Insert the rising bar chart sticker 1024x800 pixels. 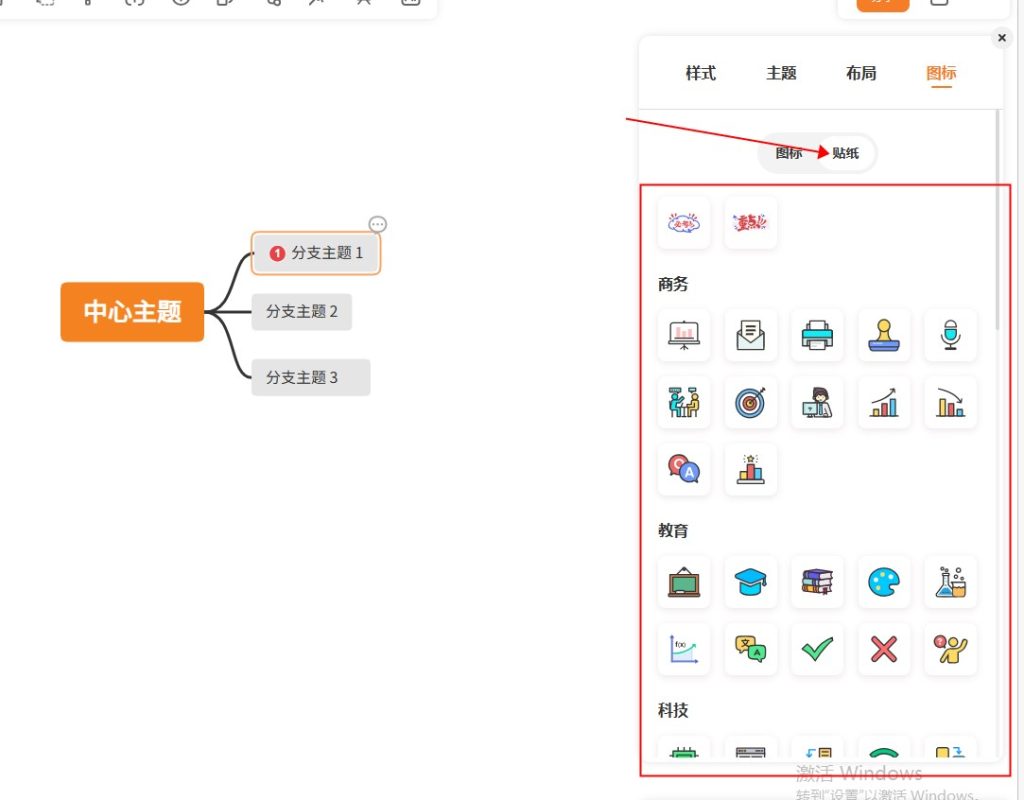click(884, 402)
